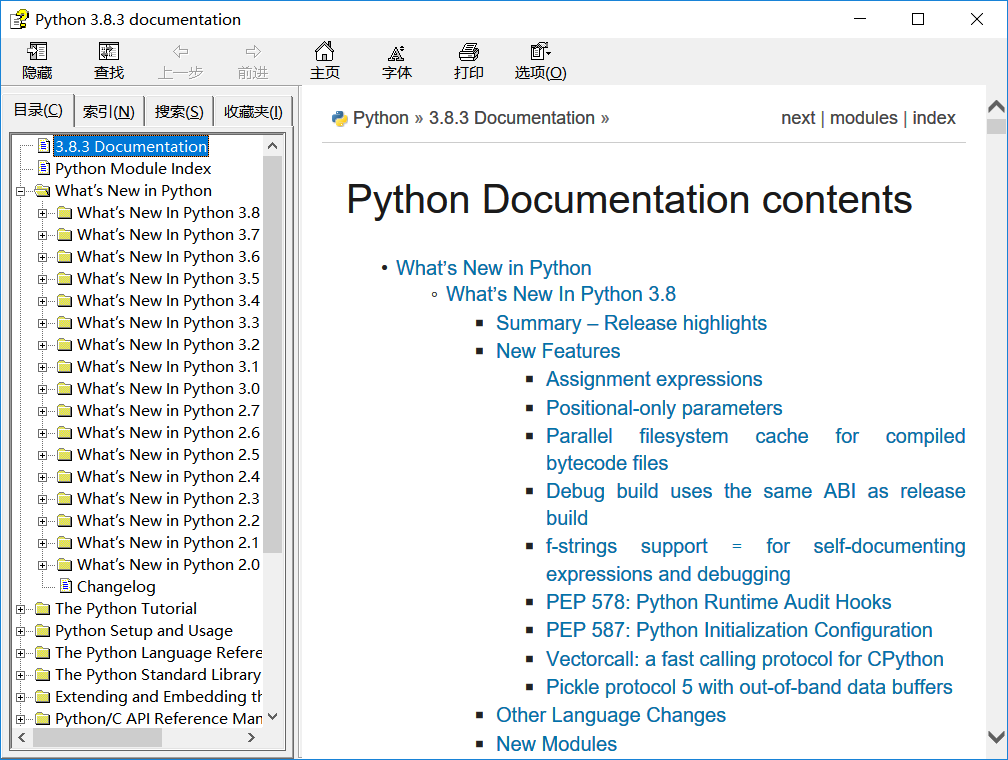The height and width of the screenshot is (760, 1008).
Task: Click the page icon beside Python Module Index
Action: pyautogui.click(x=44, y=168)
